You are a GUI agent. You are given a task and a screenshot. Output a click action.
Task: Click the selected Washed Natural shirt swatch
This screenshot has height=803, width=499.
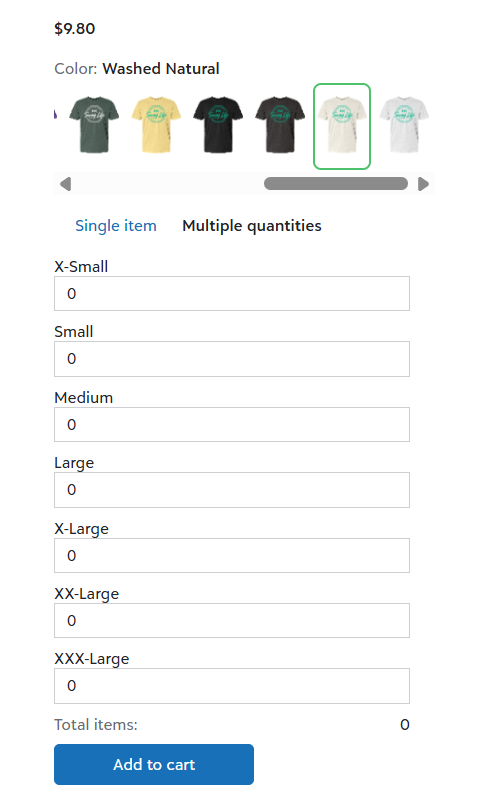342,126
